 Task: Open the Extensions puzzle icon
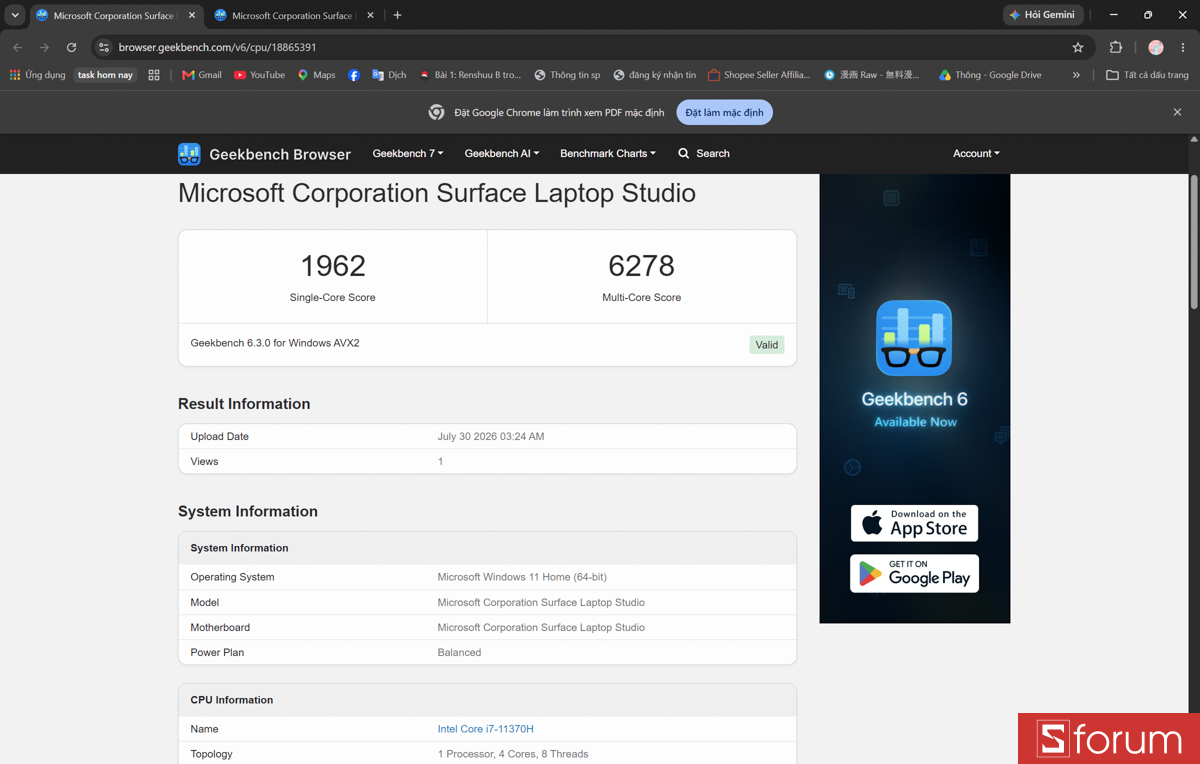click(x=1116, y=47)
